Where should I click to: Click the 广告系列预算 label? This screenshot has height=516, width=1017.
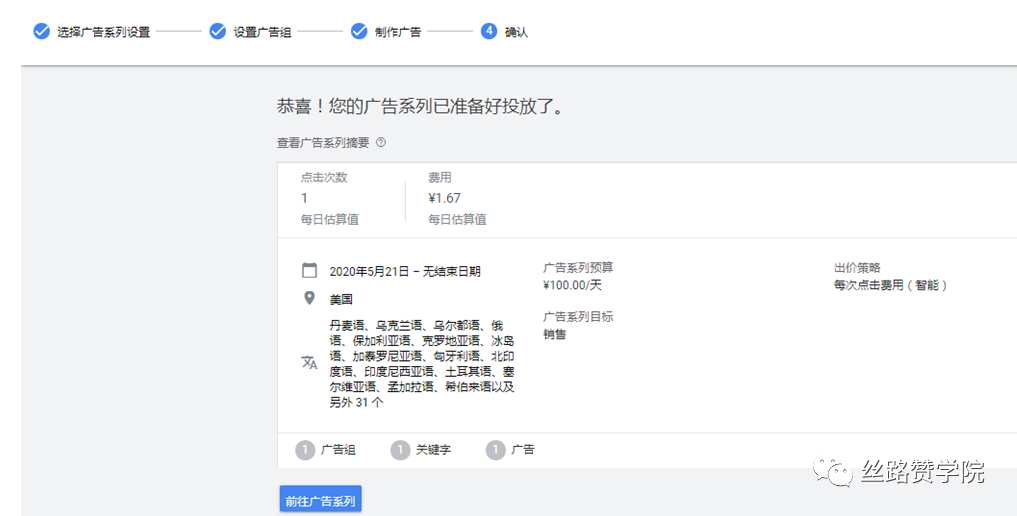(578, 267)
